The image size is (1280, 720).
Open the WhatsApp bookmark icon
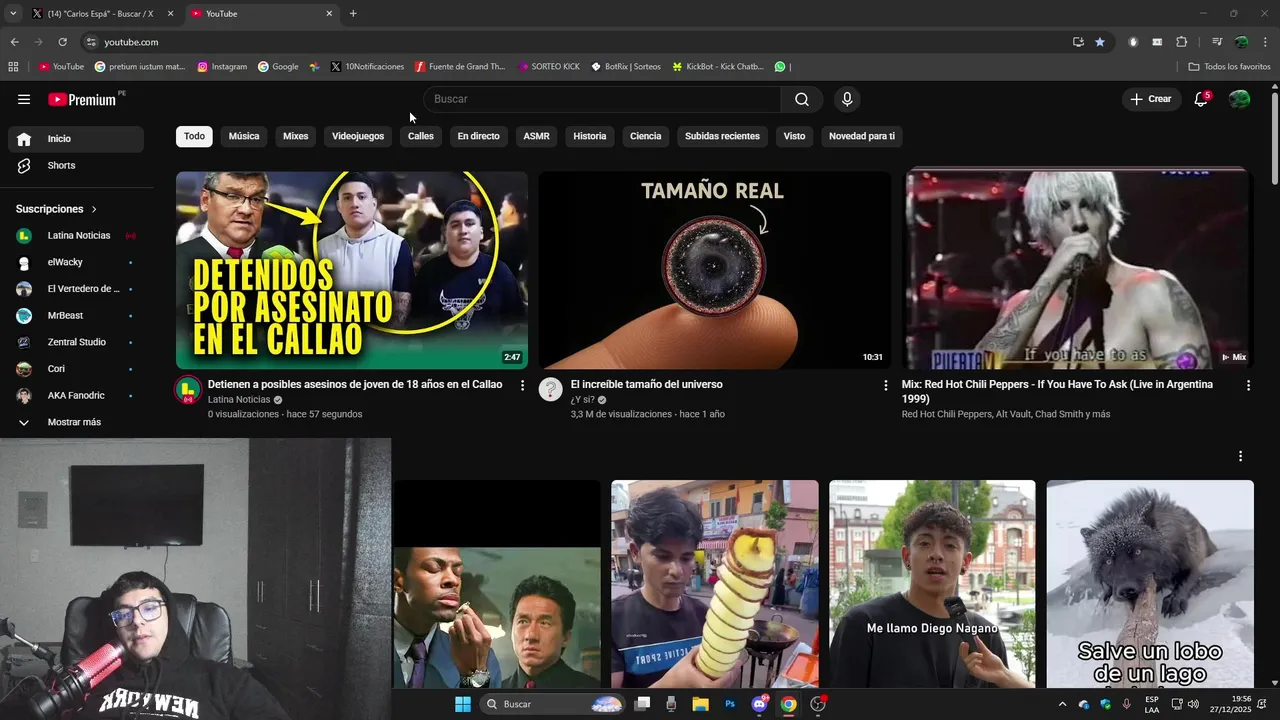click(780, 67)
